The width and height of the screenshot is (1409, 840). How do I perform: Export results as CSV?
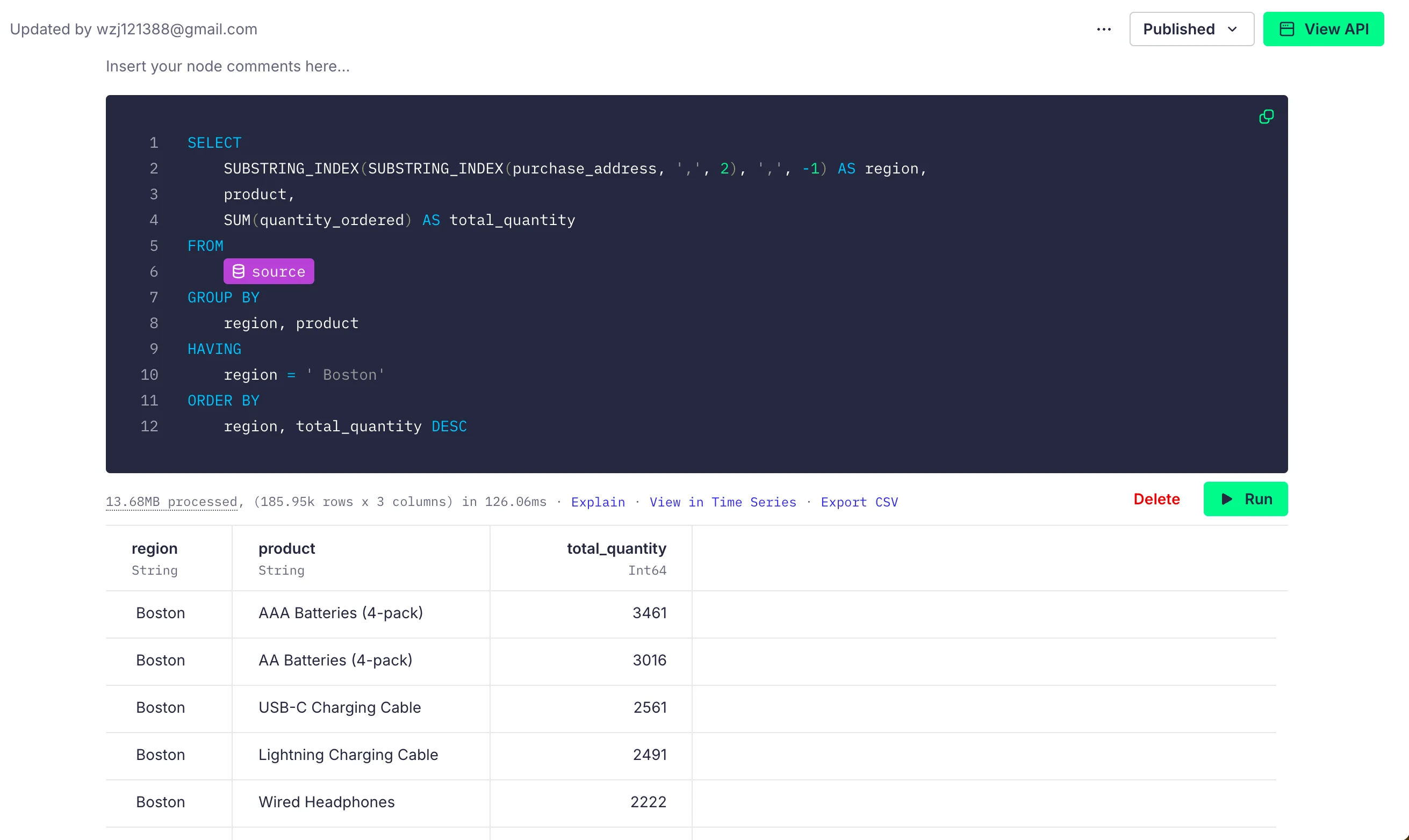tap(859, 502)
